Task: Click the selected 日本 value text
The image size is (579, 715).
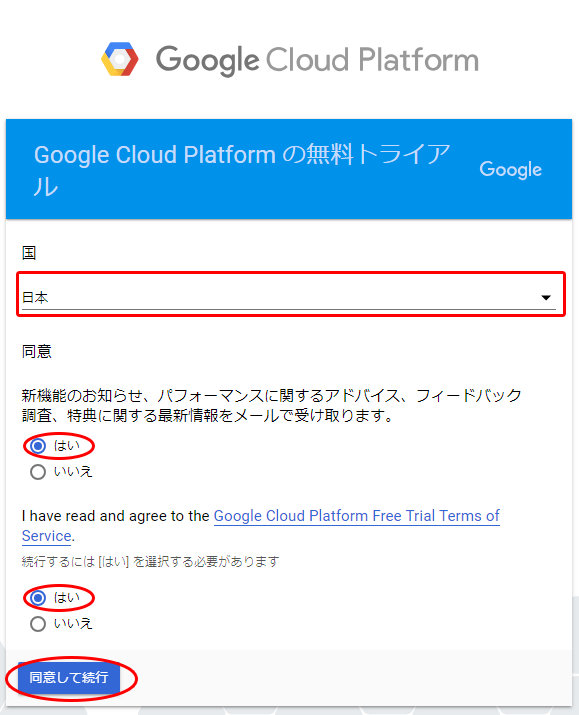Action: 35,297
